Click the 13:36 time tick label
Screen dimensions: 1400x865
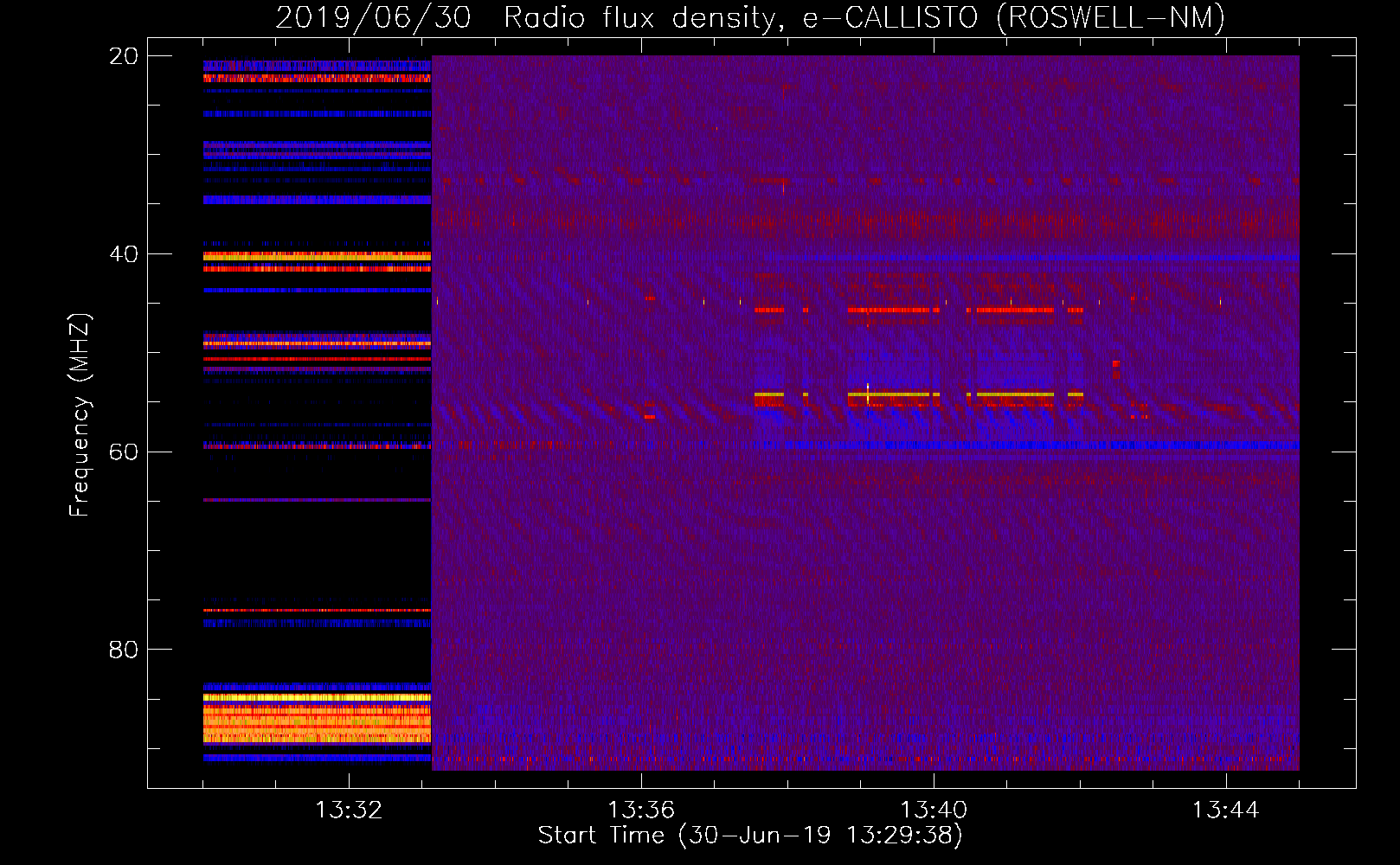click(x=641, y=810)
